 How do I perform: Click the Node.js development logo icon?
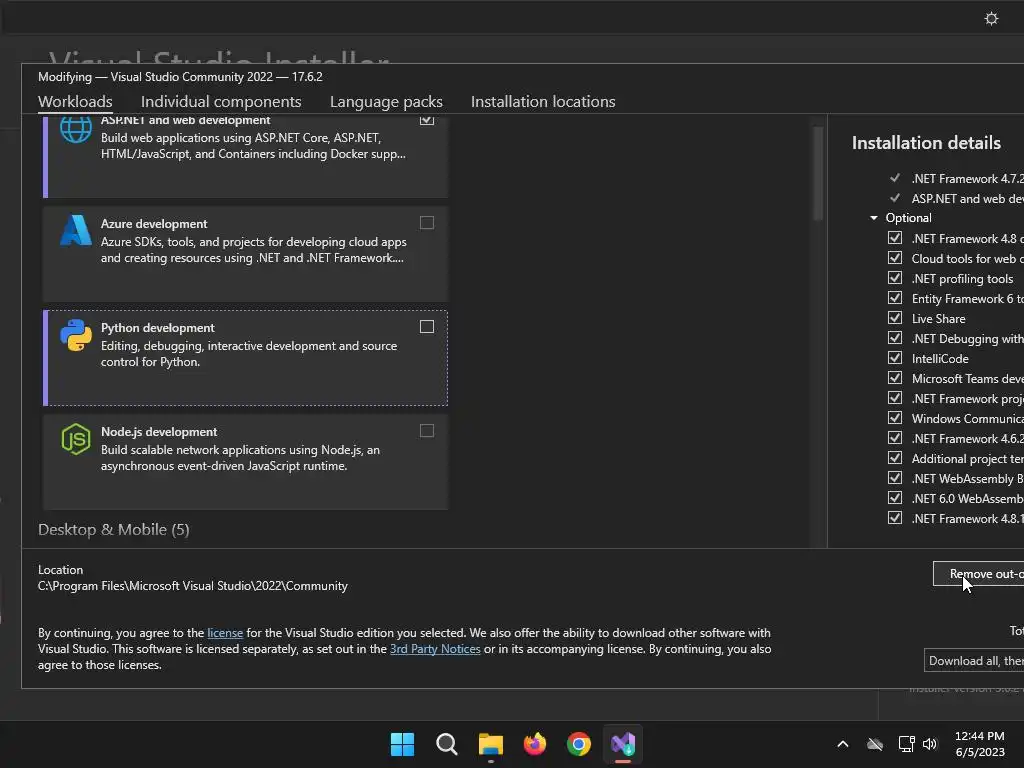(x=76, y=439)
